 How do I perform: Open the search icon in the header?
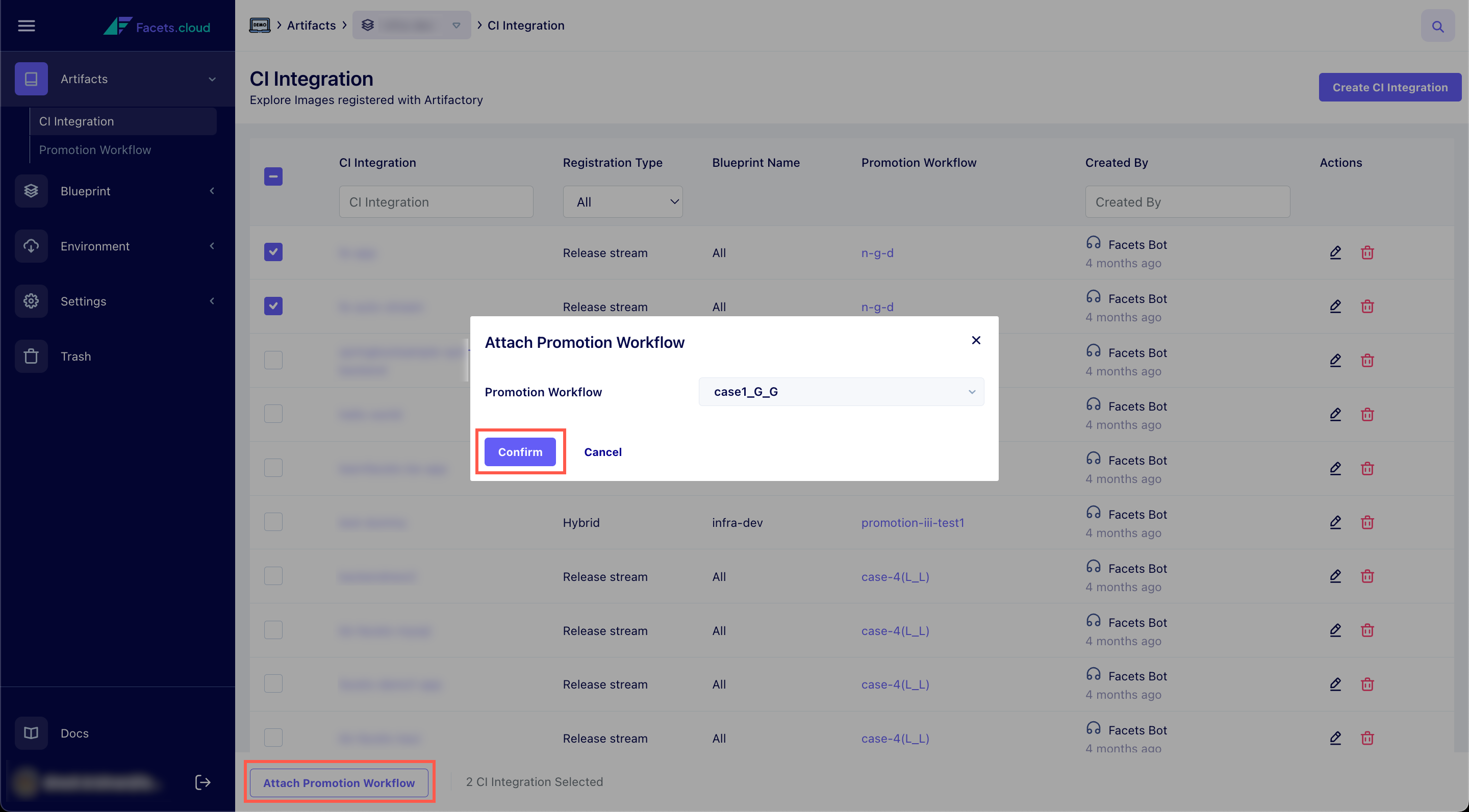1438,26
